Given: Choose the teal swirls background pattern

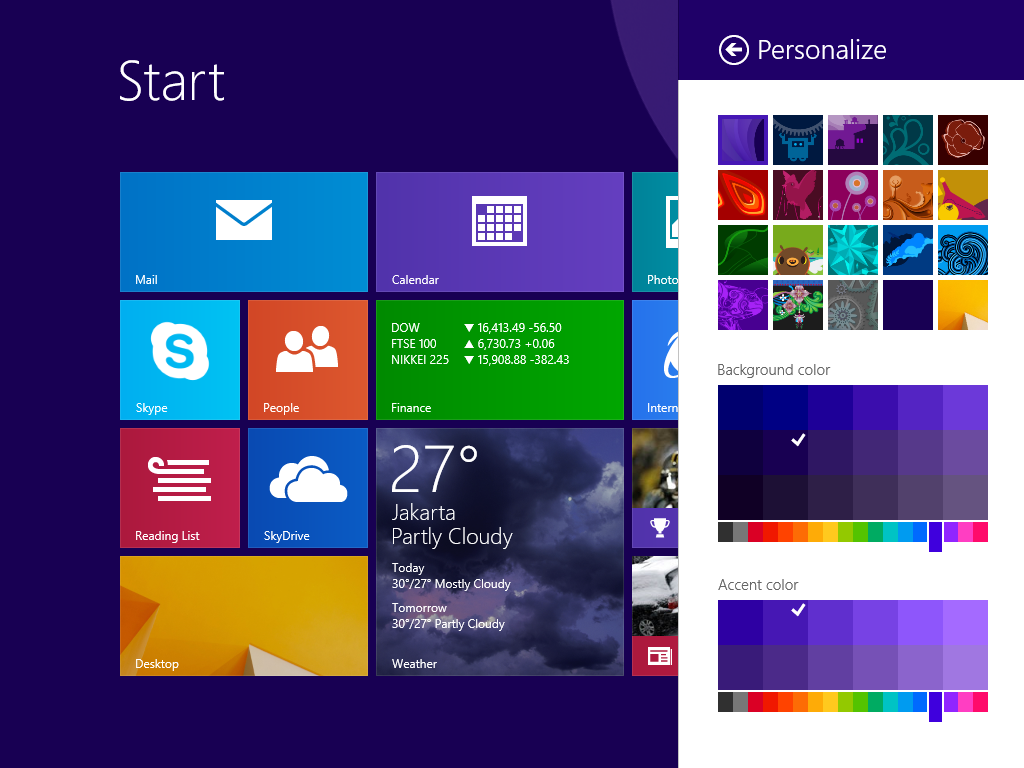Looking at the screenshot, I should (x=908, y=140).
